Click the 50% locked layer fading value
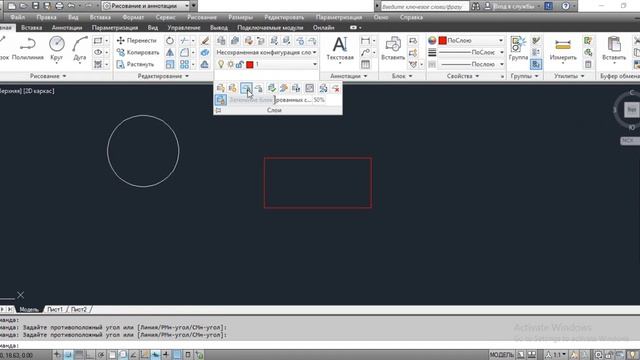Viewport: 640px width, 360px height. coord(319,100)
